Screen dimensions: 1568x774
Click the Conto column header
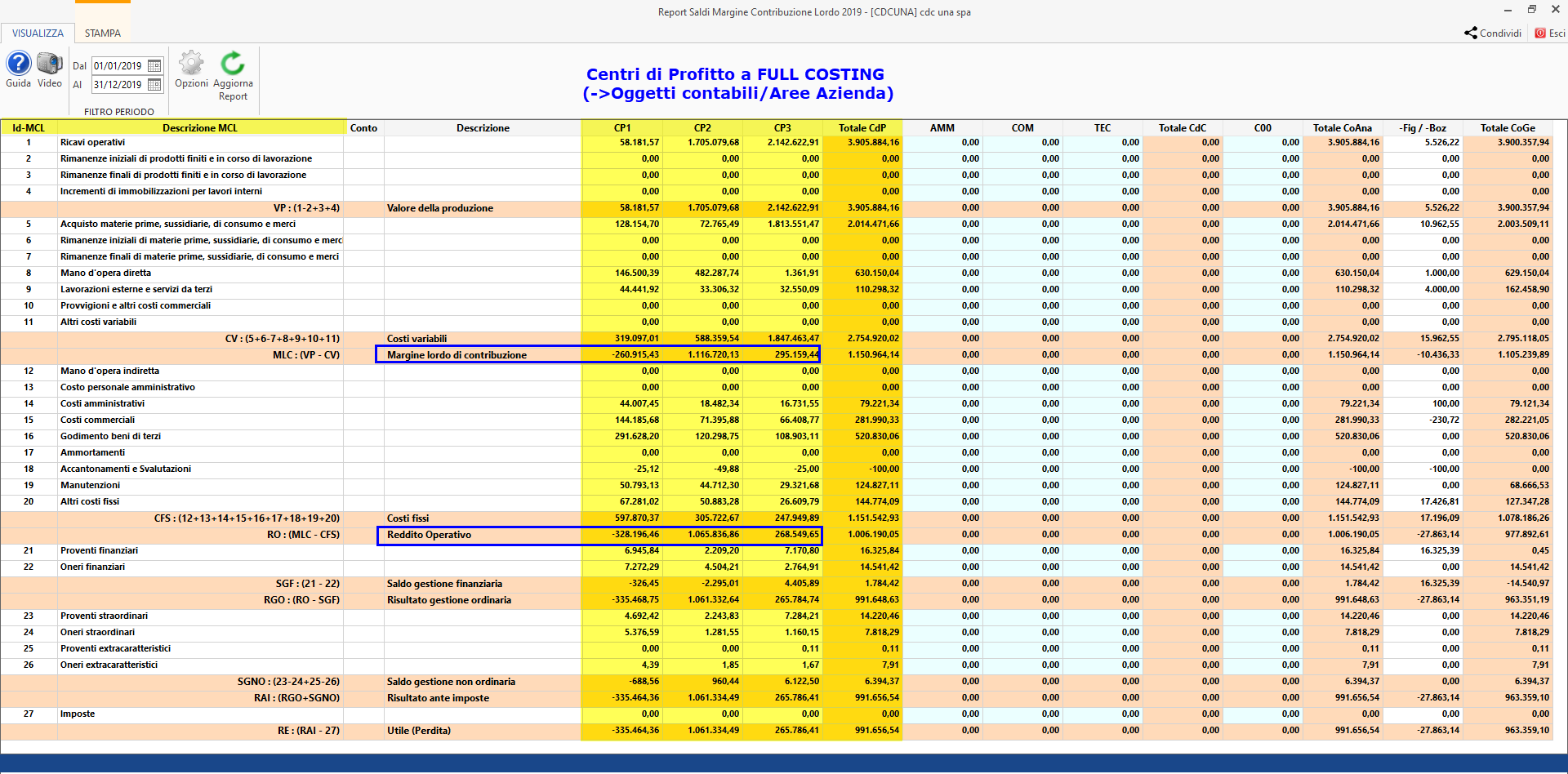click(x=363, y=128)
